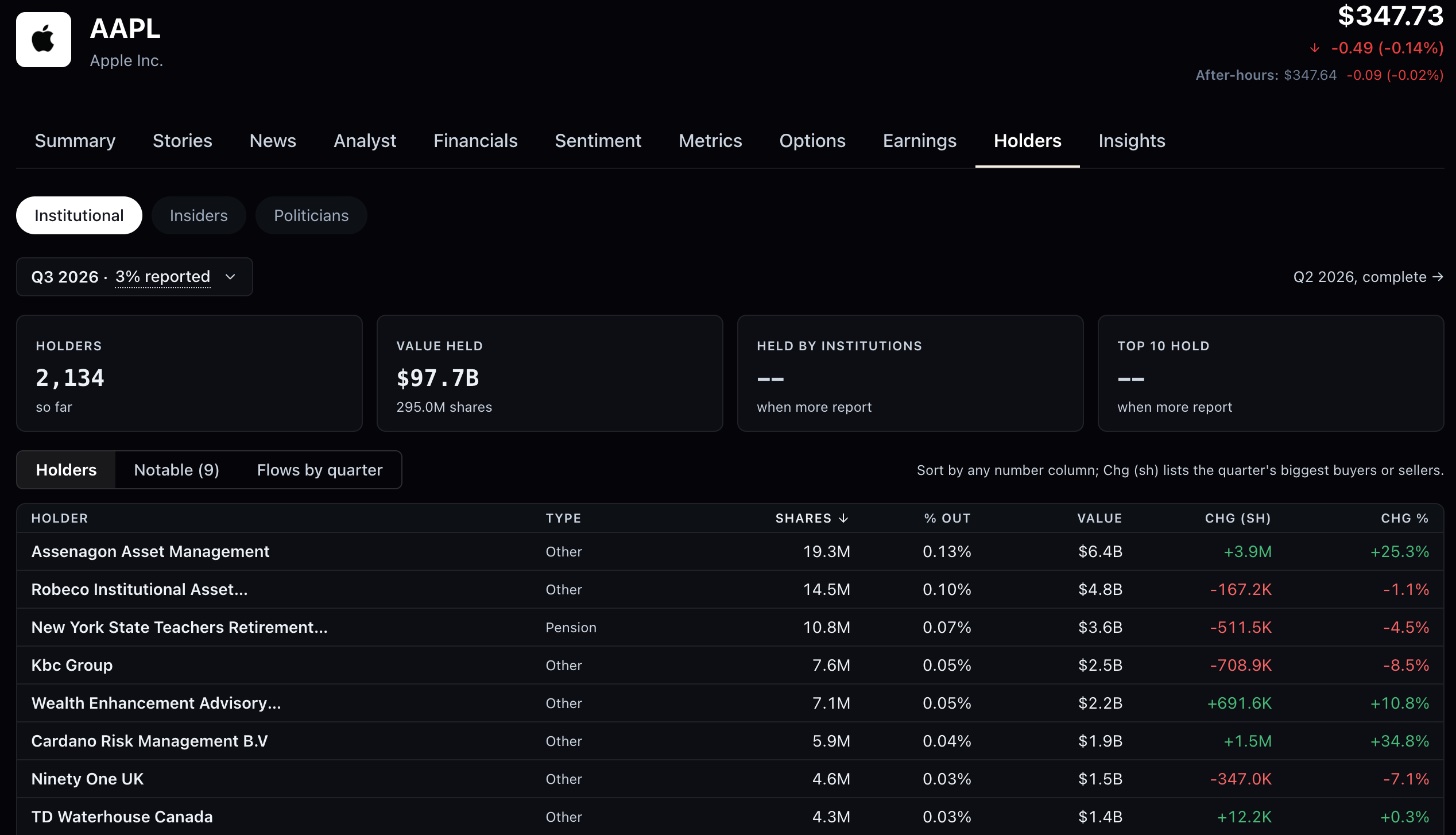Open the Summary tab
Image resolution: width=1456 pixels, height=835 pixels.
[x=75, y=141]
